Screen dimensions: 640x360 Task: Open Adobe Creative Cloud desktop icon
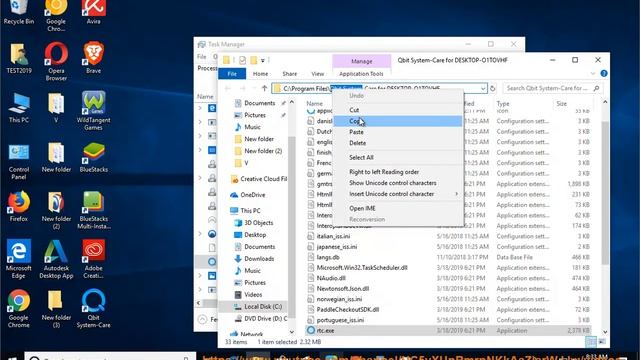(x=93, y=260)
